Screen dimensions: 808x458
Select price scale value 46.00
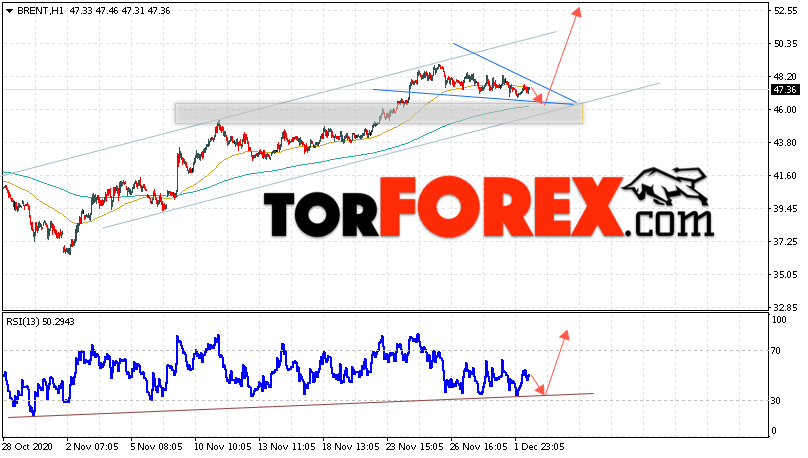coord(785,110)
